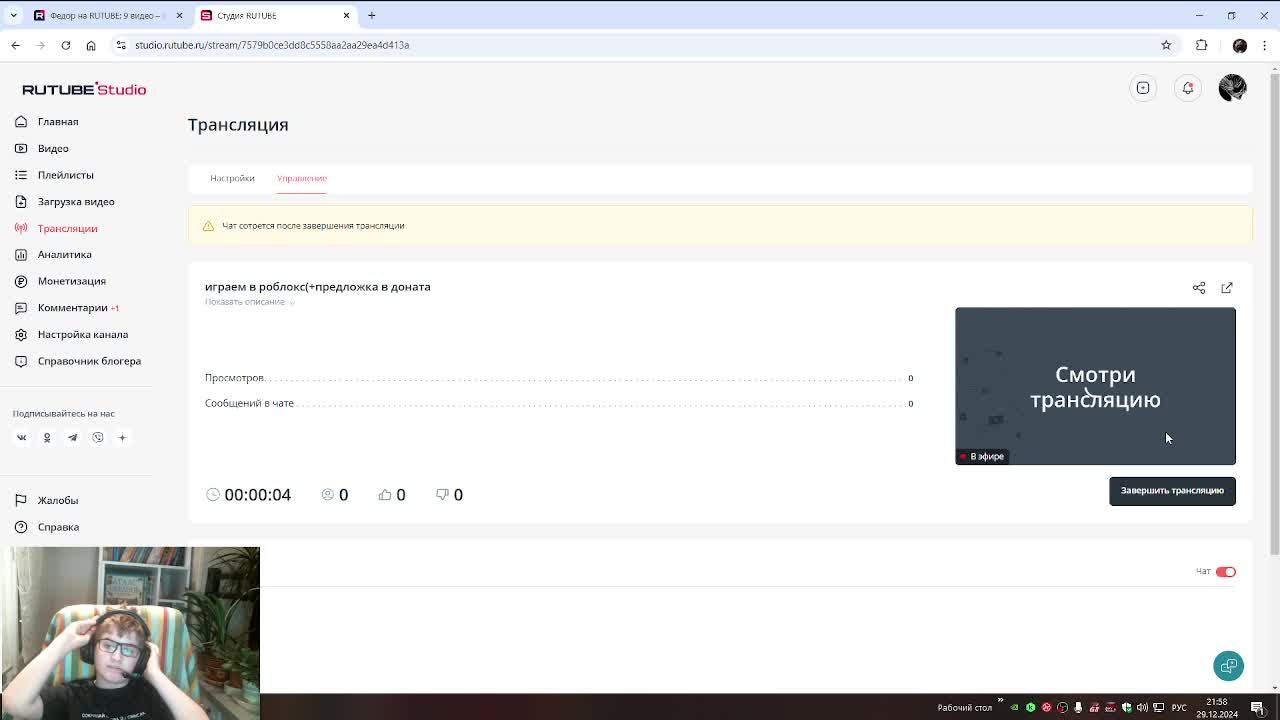Viewport: 1280px width, 720px height.
Task: Open the support chat floating button
Action: click(x=1229, y=666)
